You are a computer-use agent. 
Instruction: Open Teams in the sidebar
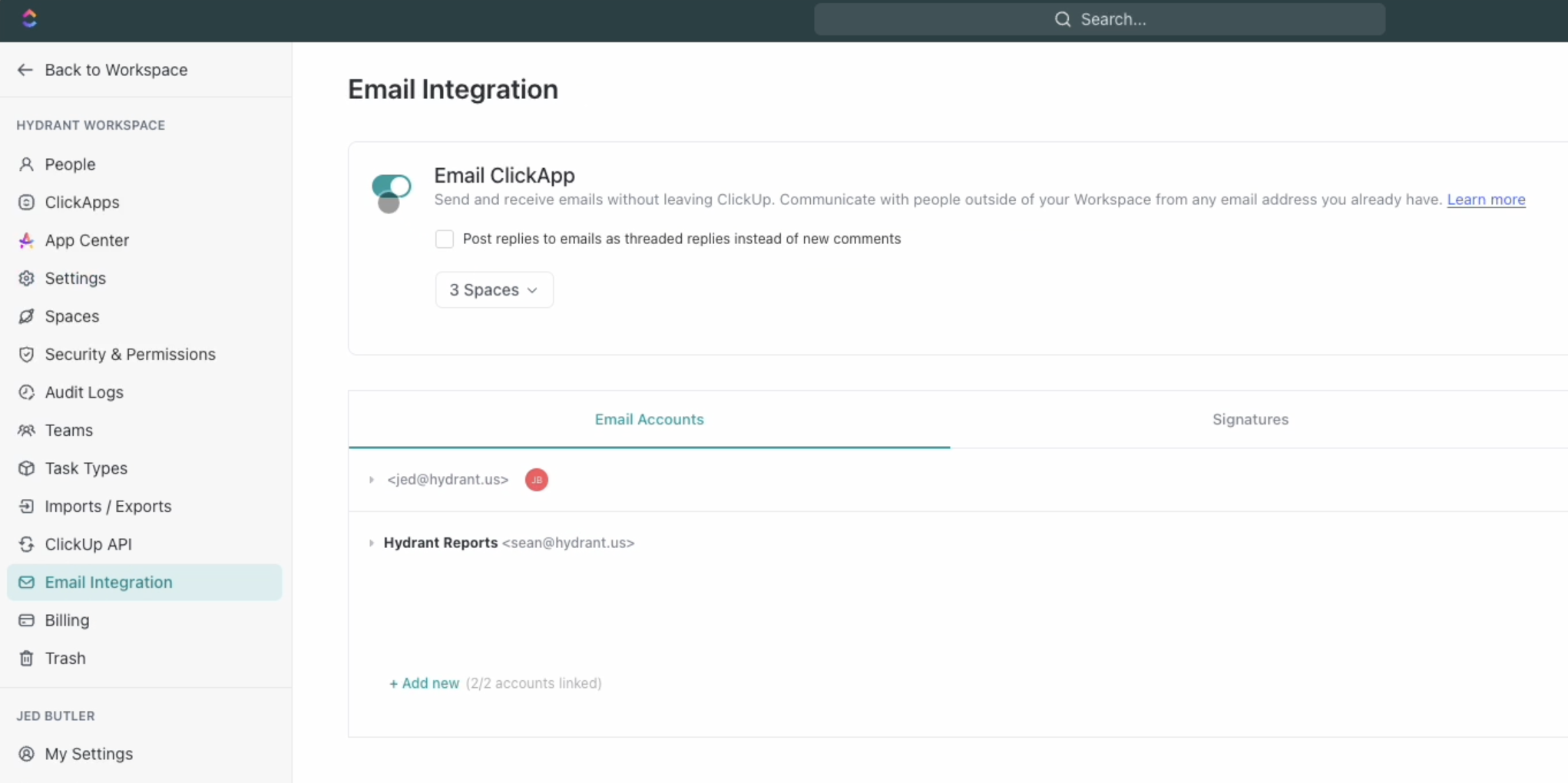pyautogui.click(x=144, y=431)
